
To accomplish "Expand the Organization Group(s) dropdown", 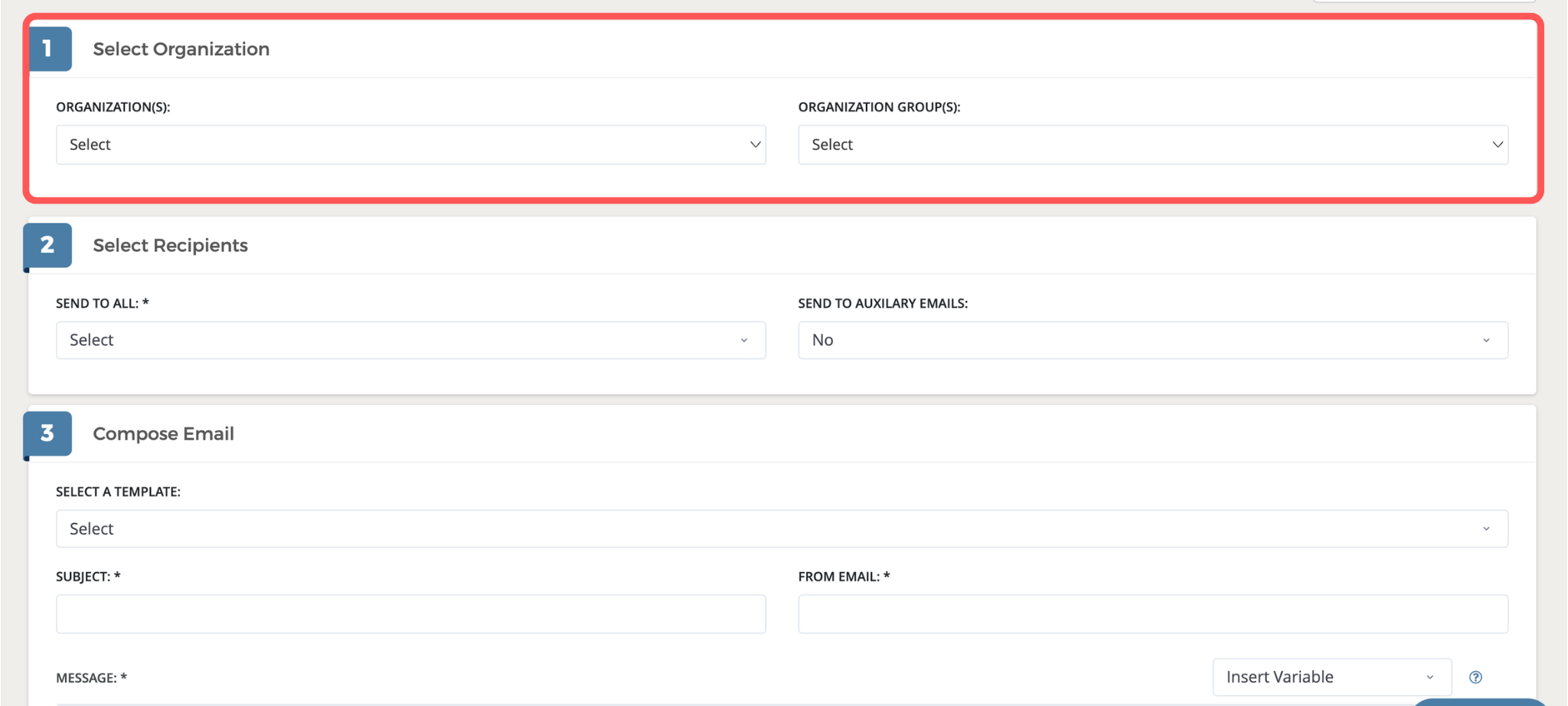I will tap(1152, 145).
